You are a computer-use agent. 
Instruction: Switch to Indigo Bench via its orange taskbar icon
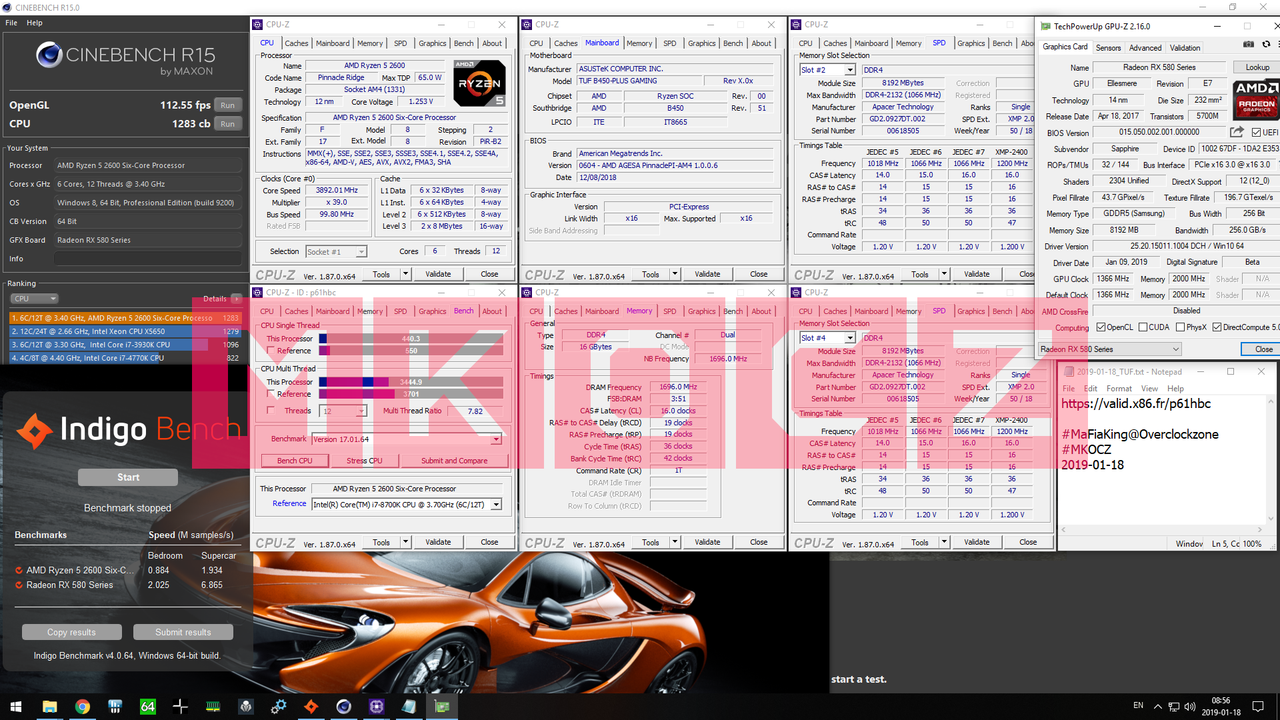[311, 706]
